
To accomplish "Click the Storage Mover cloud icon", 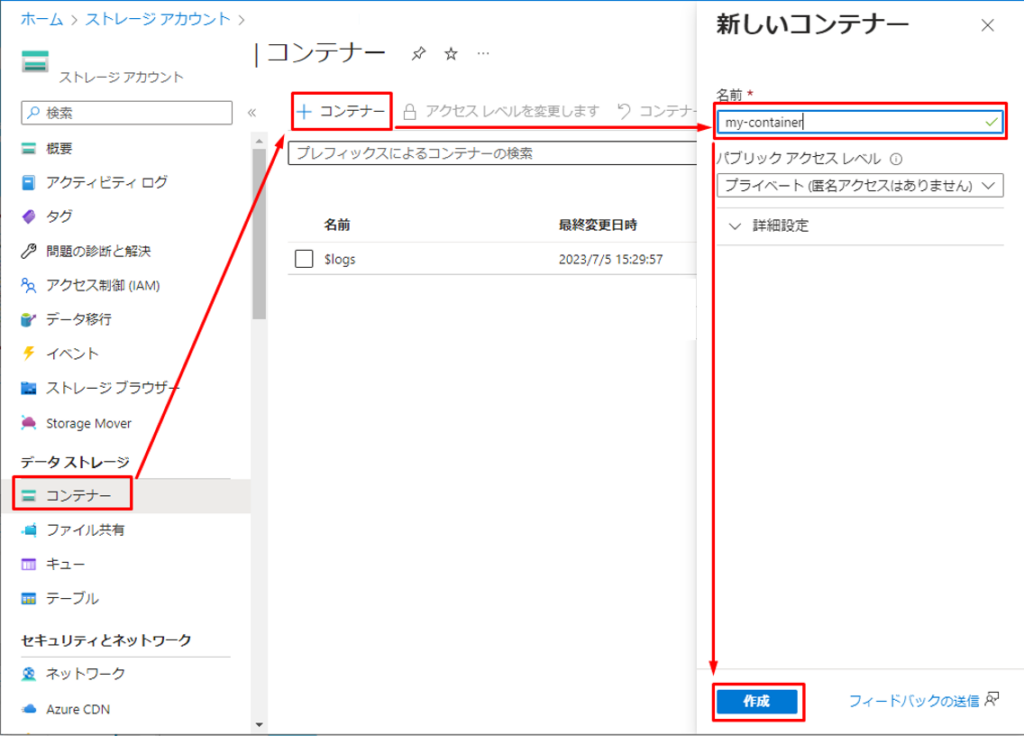I will pos(29,423).
